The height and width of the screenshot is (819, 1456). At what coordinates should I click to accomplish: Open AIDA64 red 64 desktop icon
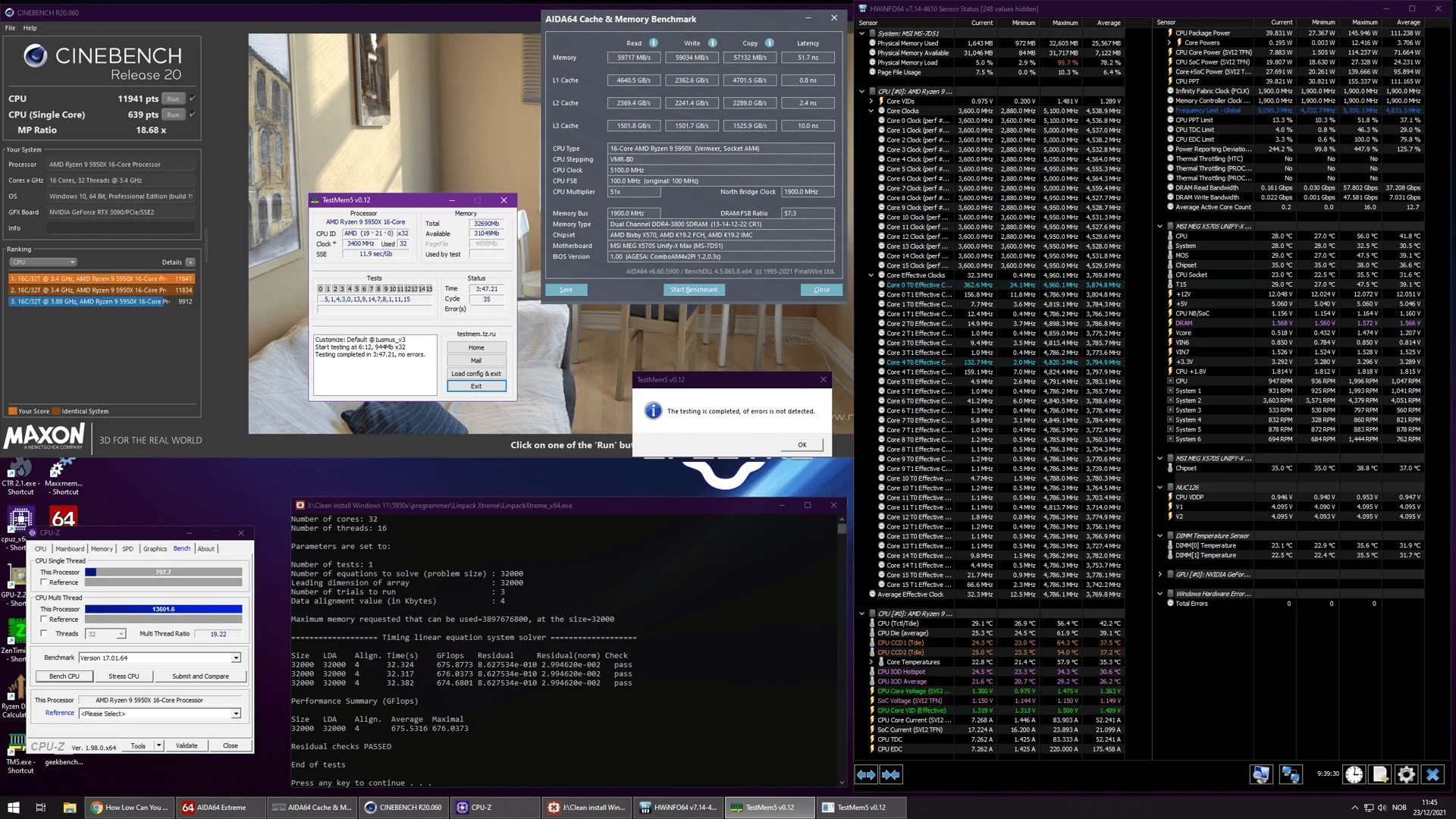coord(63,518)
